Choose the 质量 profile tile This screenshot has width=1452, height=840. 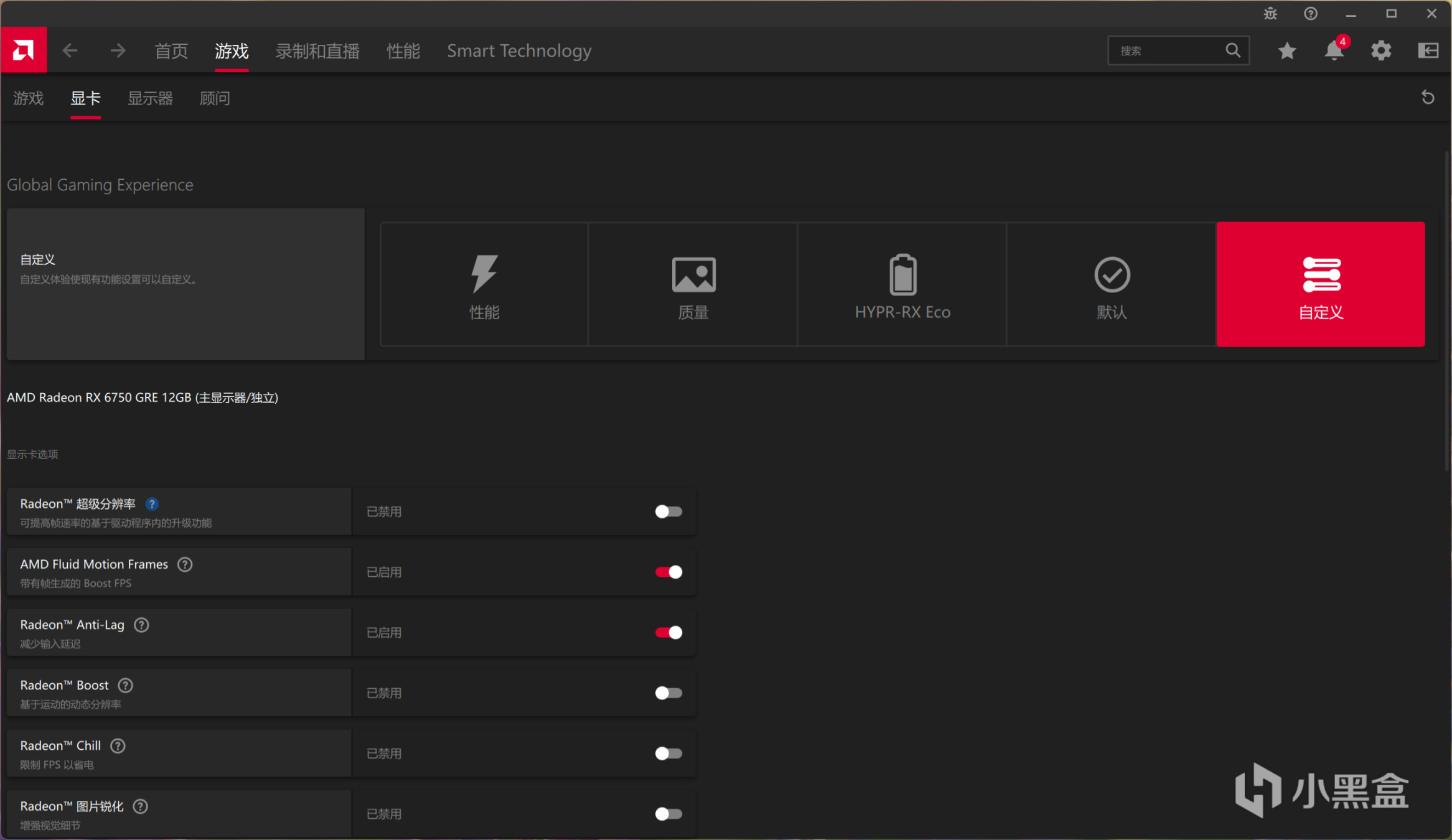pyautogui.click(x=693, y=284)
